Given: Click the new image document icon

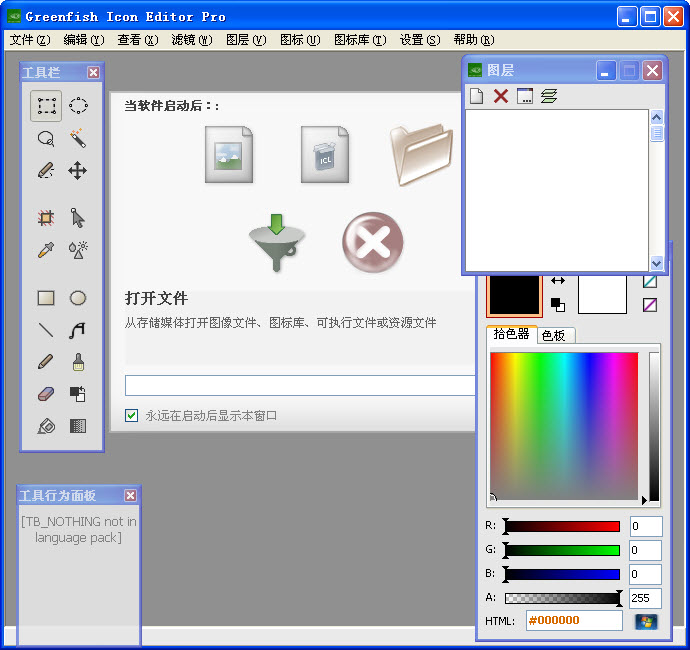Looking at the screenshot, I should [229, 154].
